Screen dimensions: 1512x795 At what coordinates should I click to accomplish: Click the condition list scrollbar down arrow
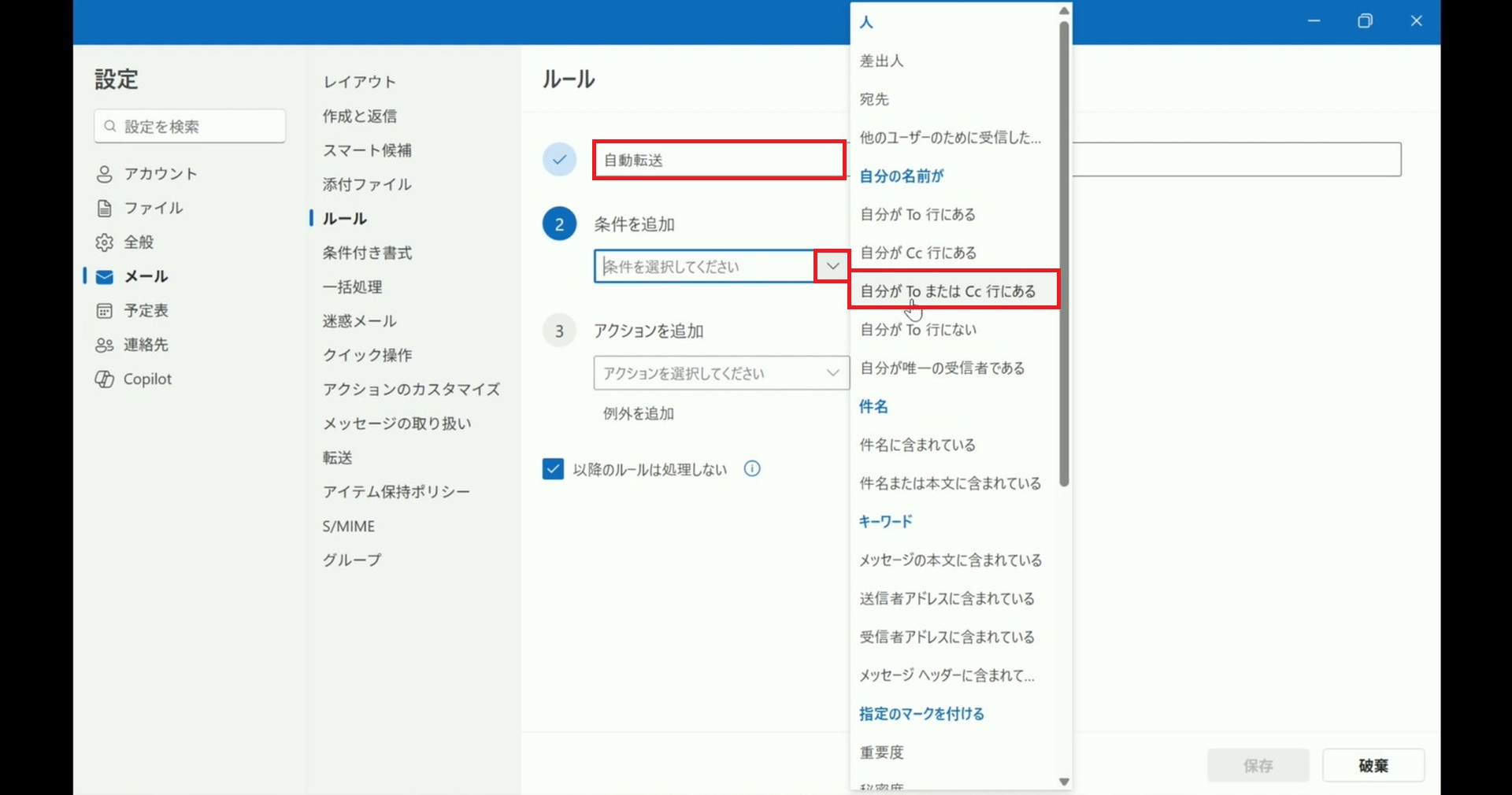(1064, 782)
